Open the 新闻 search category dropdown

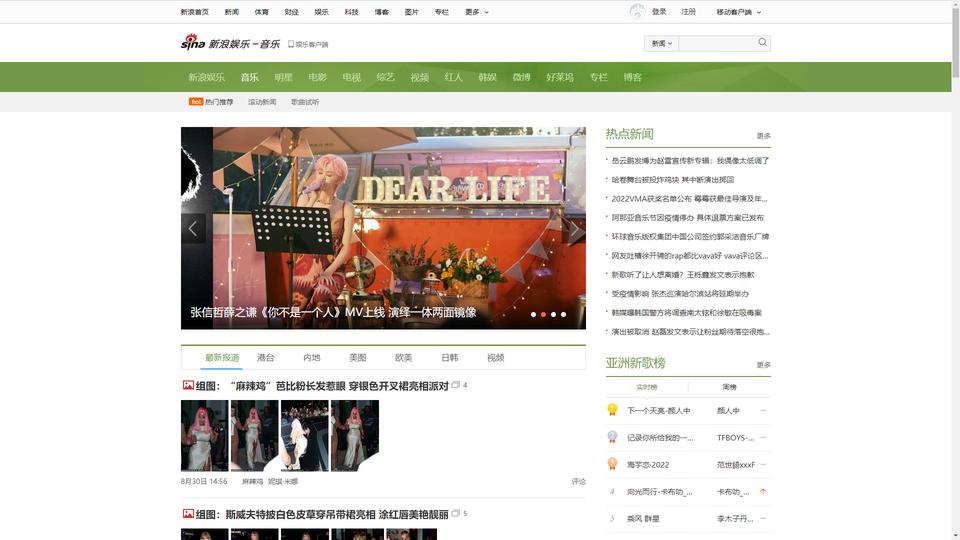pyautogui.click(x=661, y=43)
